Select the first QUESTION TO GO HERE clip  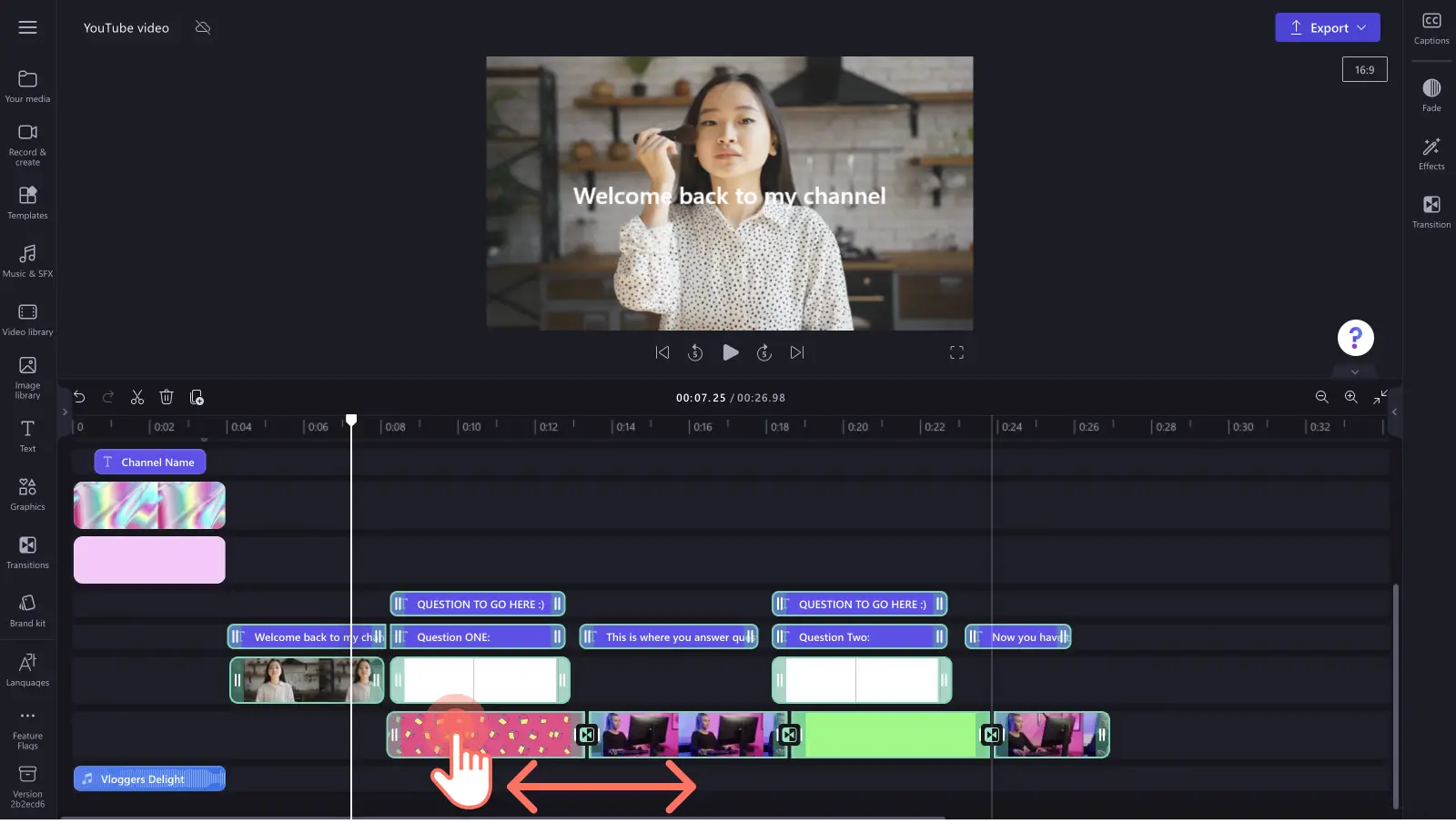[478, 604]
